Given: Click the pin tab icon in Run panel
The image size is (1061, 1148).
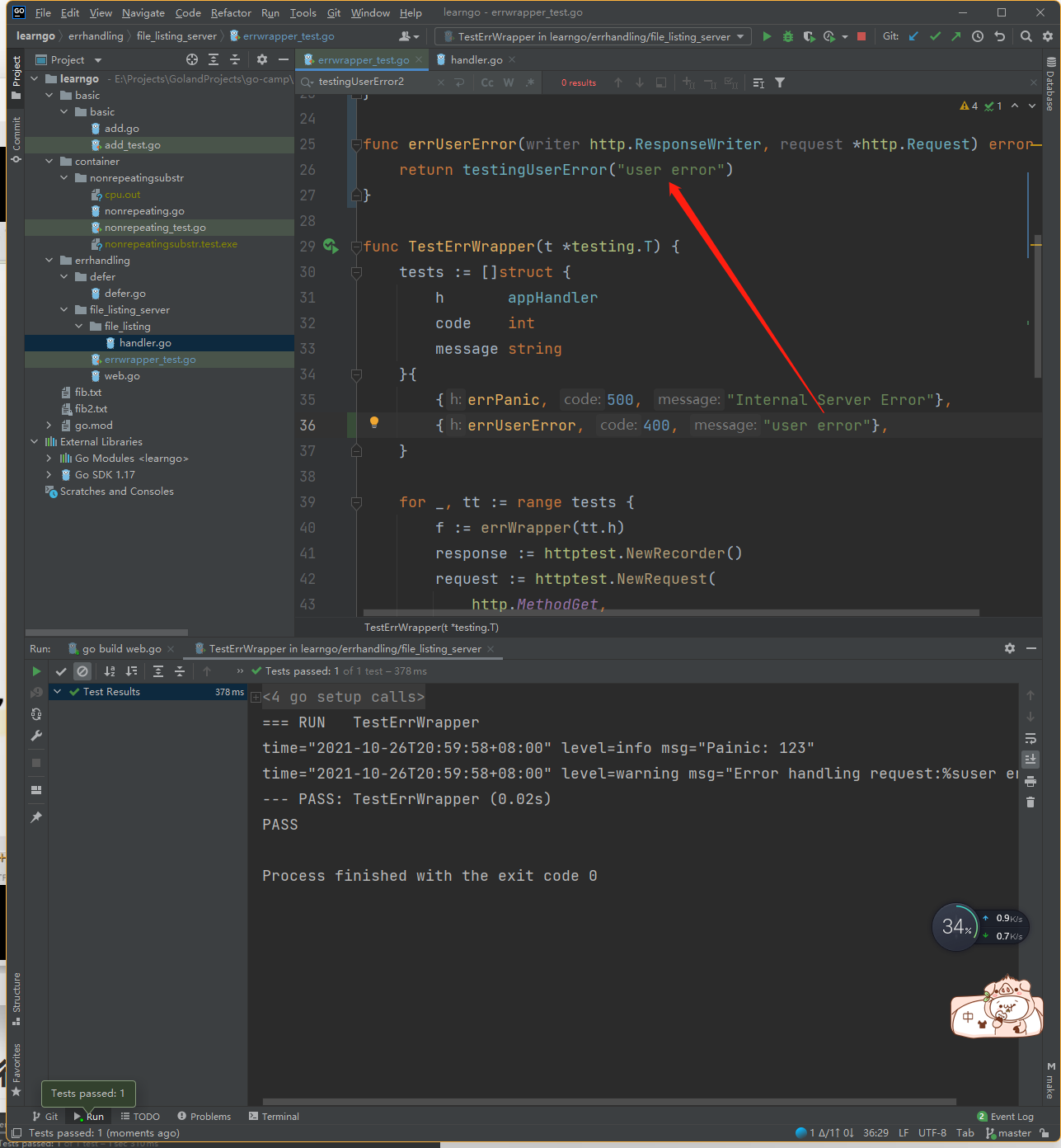Looking at the screenshot, I should pyautogui.click(x=36, y=817).
